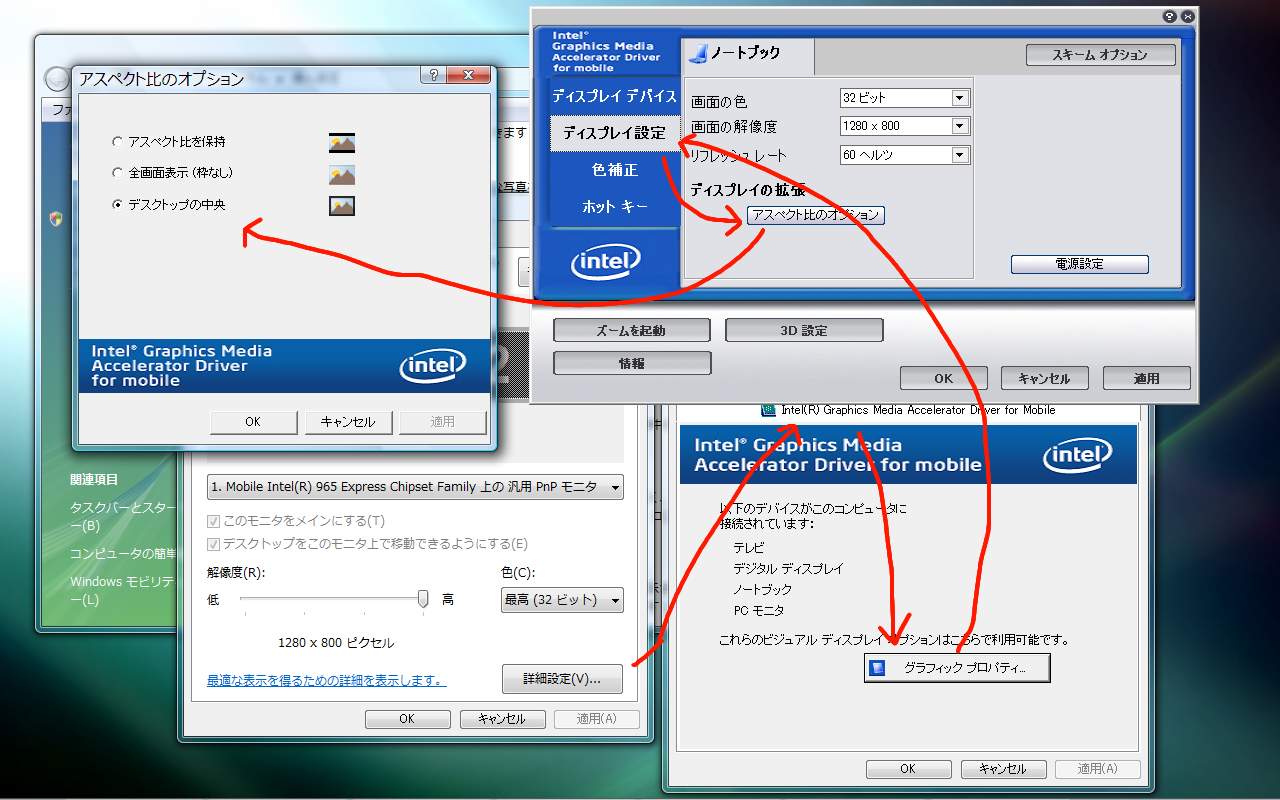This screenshot has width=1280, height=800.
Task: Click the icon on the グラフィック プロパティ button
Action: 878,668
